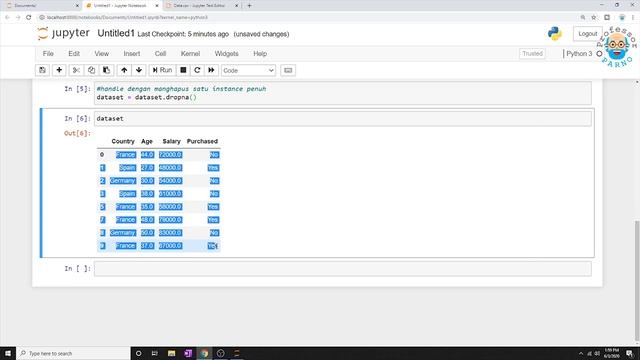Click the In [6] dataset input cell
Image resolution: width=640 pixels, height=360 pixels.
(342, 118)
